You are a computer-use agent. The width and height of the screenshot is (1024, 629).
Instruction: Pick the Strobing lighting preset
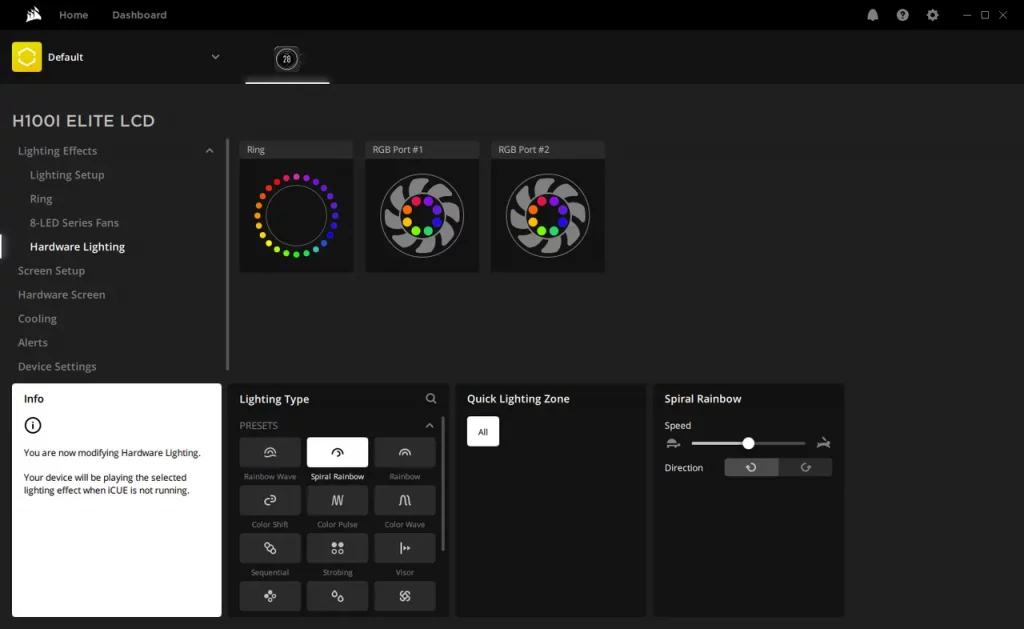337,548
